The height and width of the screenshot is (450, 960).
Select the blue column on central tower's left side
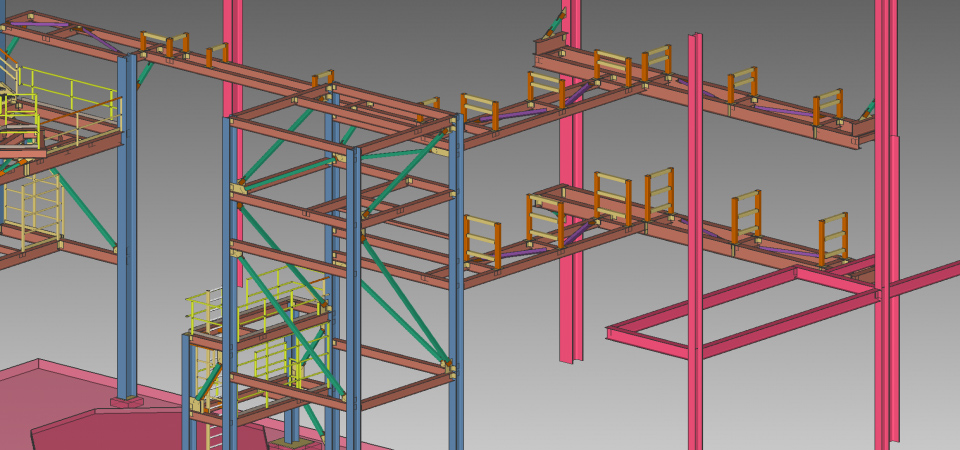[x=231, y=300]
